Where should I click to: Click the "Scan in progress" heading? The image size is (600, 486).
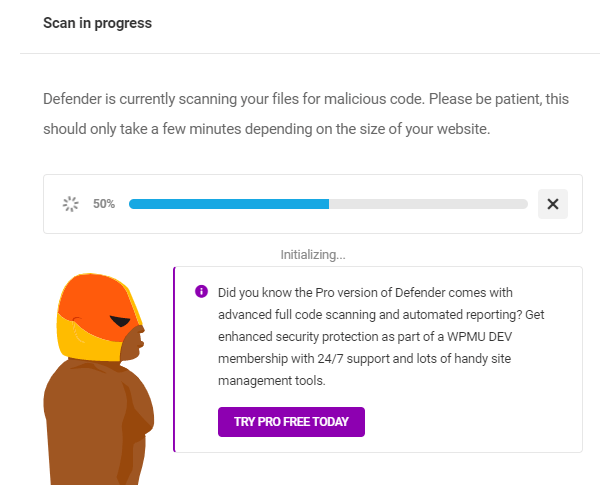tap(97, 23)
